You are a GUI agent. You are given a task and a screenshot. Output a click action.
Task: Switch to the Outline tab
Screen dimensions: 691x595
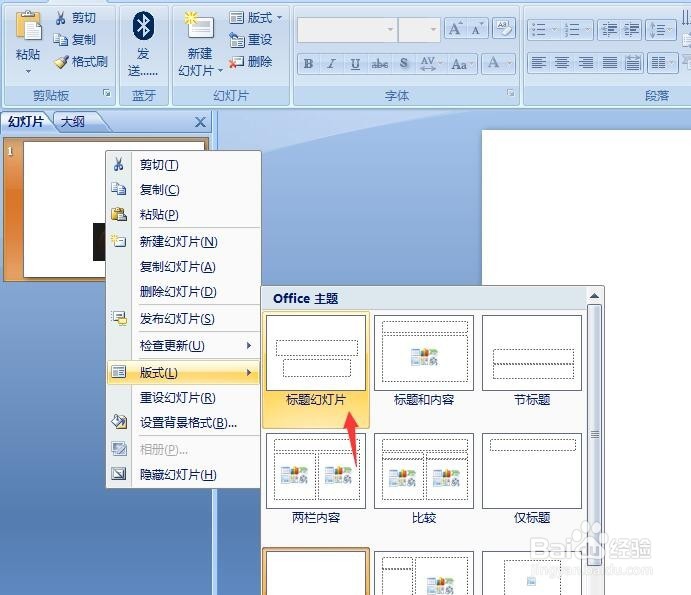(73, 122)
